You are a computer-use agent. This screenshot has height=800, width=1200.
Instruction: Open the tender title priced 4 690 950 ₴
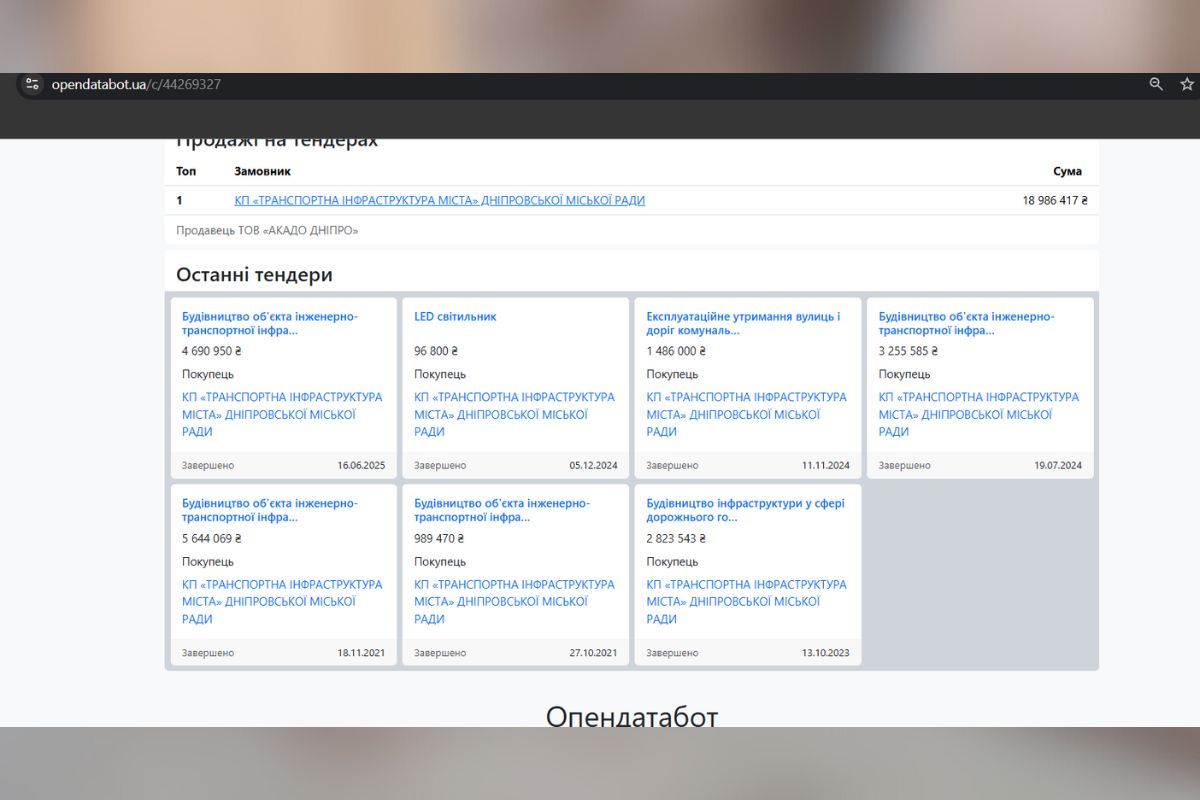pos(269,323)
